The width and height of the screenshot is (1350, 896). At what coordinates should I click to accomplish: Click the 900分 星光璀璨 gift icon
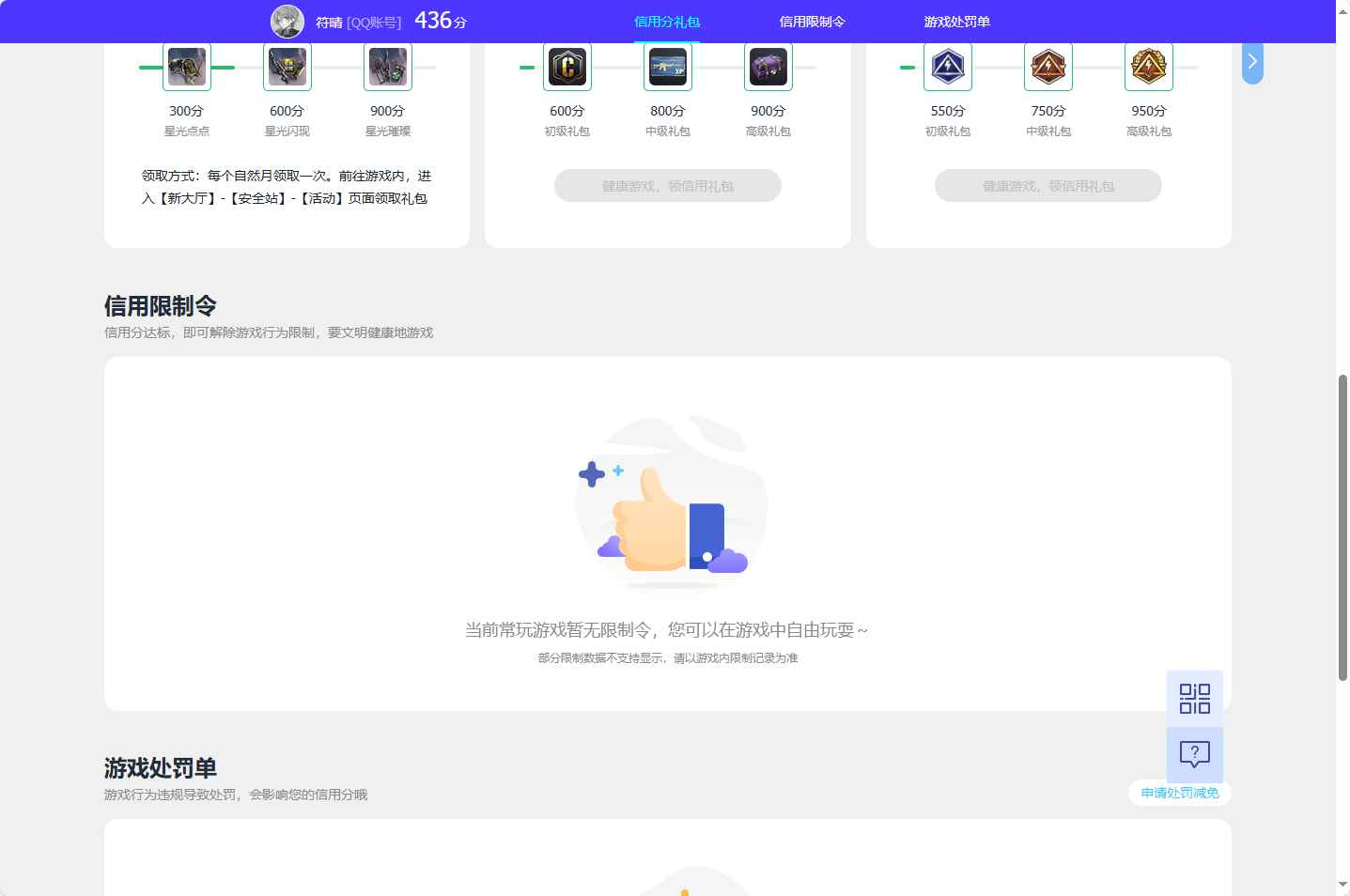click(387, 67)
